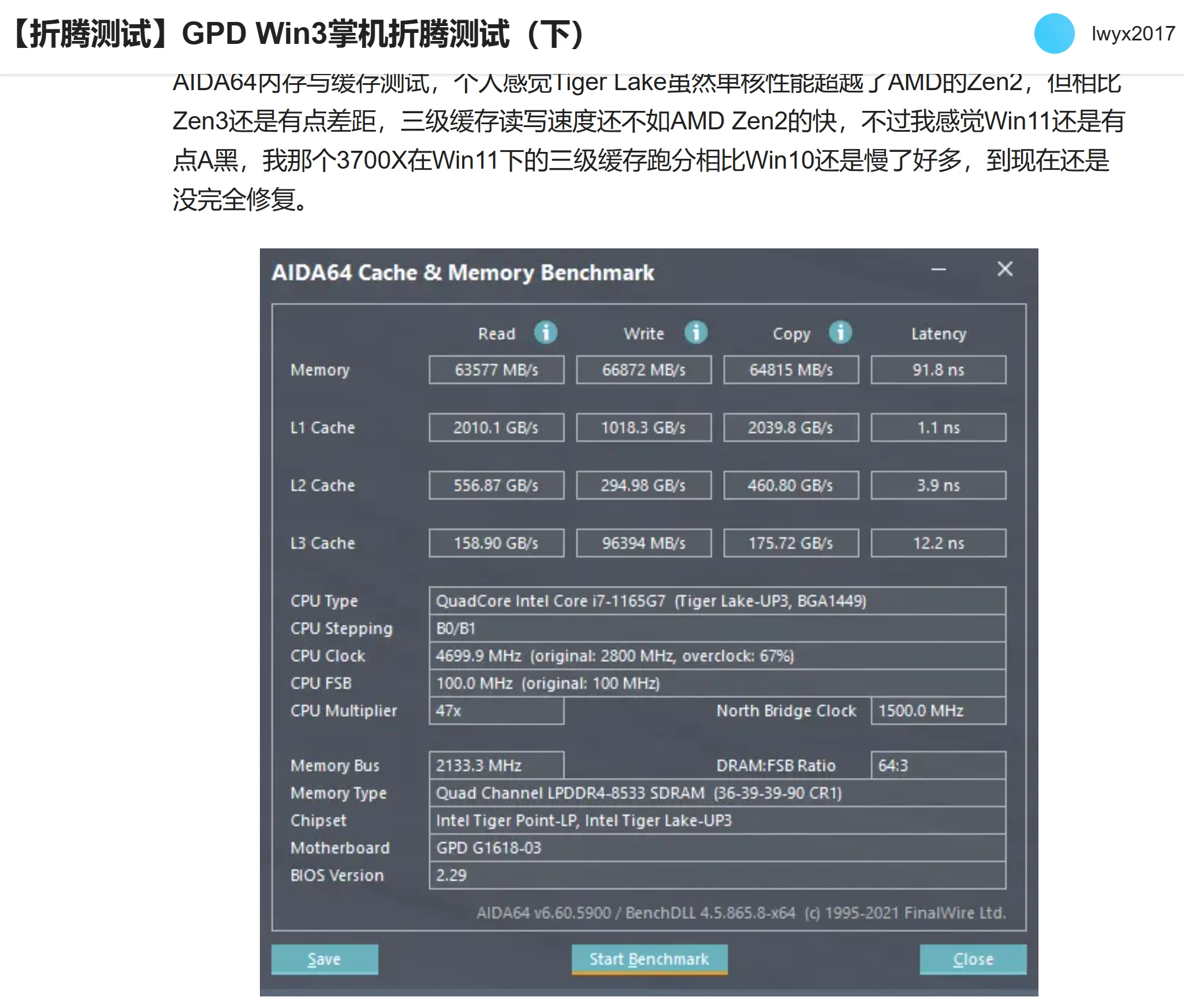Click the Memory Bus value 2133.3 MHz
Image resolution: width=1184 pixels, height=1008 pixels.
click(497, 765)
